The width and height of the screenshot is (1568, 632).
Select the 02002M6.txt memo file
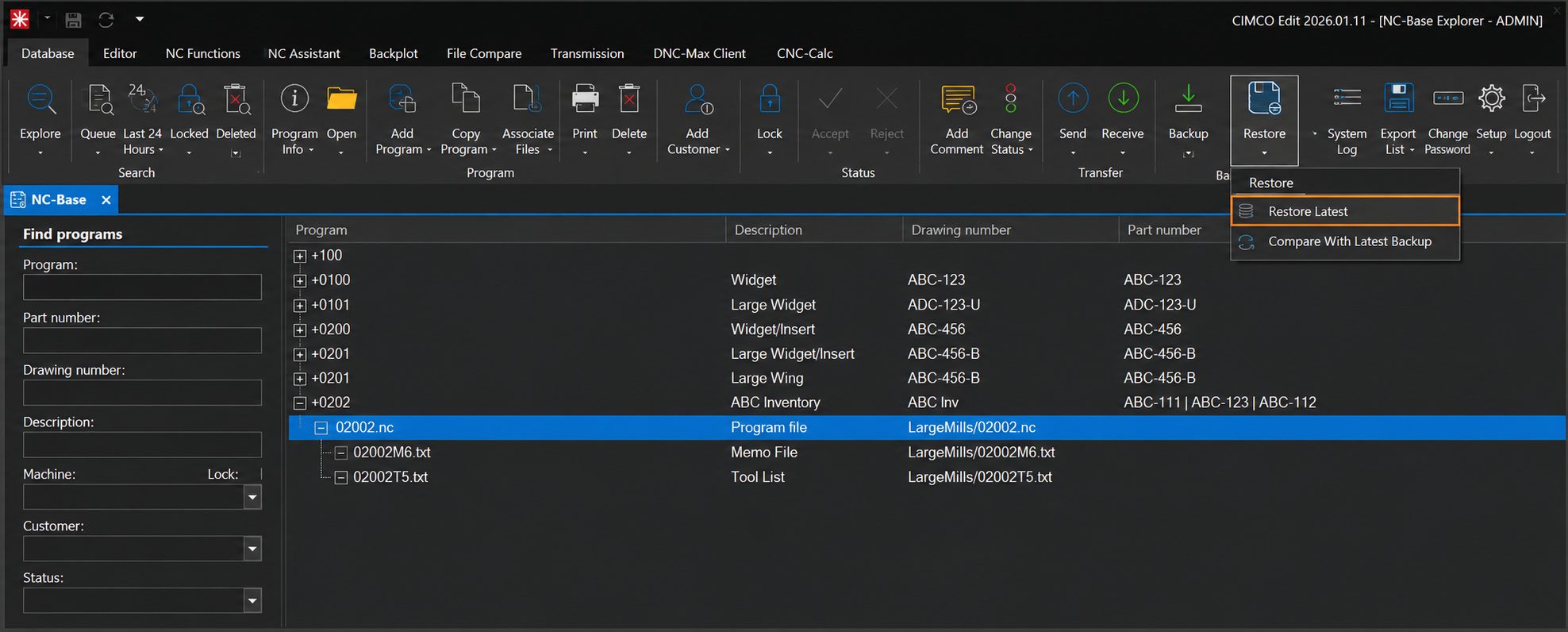[x=392, y=453]
